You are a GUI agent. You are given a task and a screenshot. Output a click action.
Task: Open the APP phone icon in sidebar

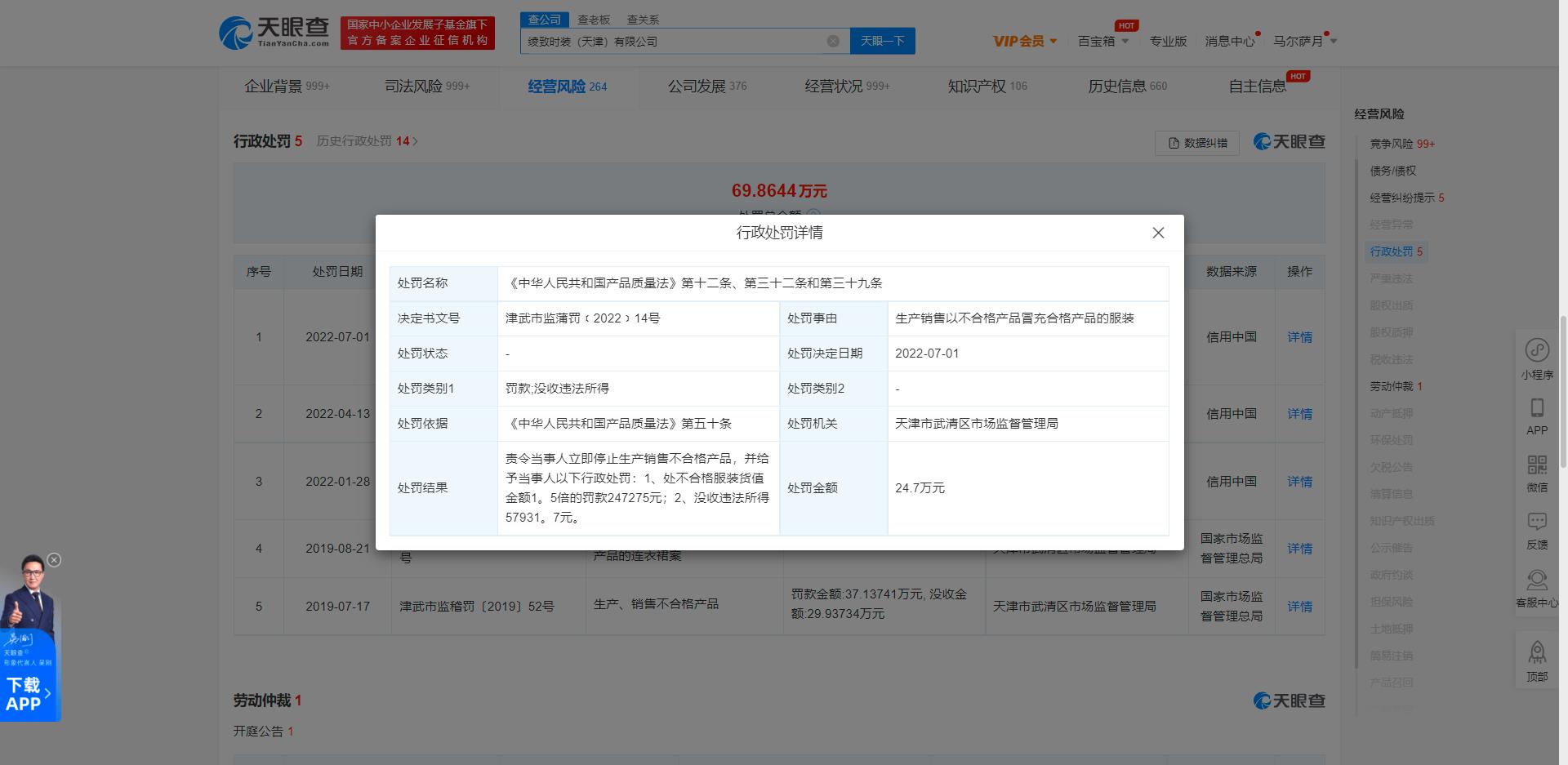(1537, 408)
